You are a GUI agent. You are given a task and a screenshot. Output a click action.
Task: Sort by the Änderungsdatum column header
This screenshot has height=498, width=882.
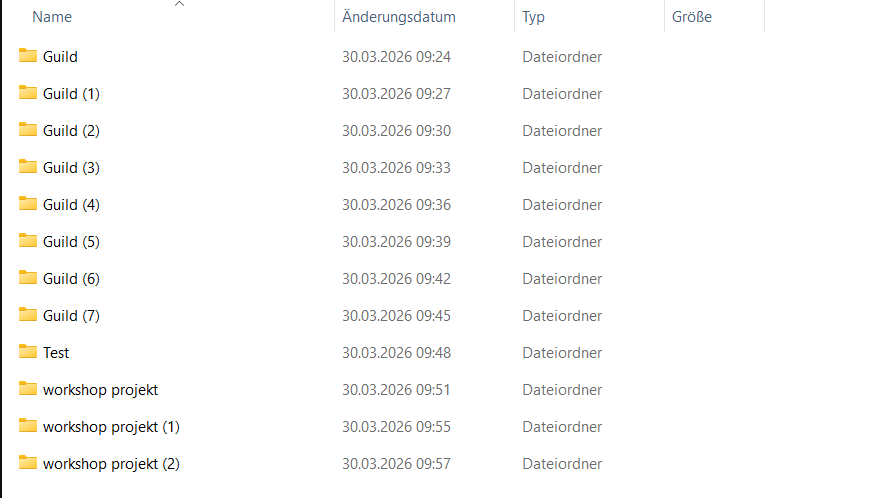[x=398, y=18]
